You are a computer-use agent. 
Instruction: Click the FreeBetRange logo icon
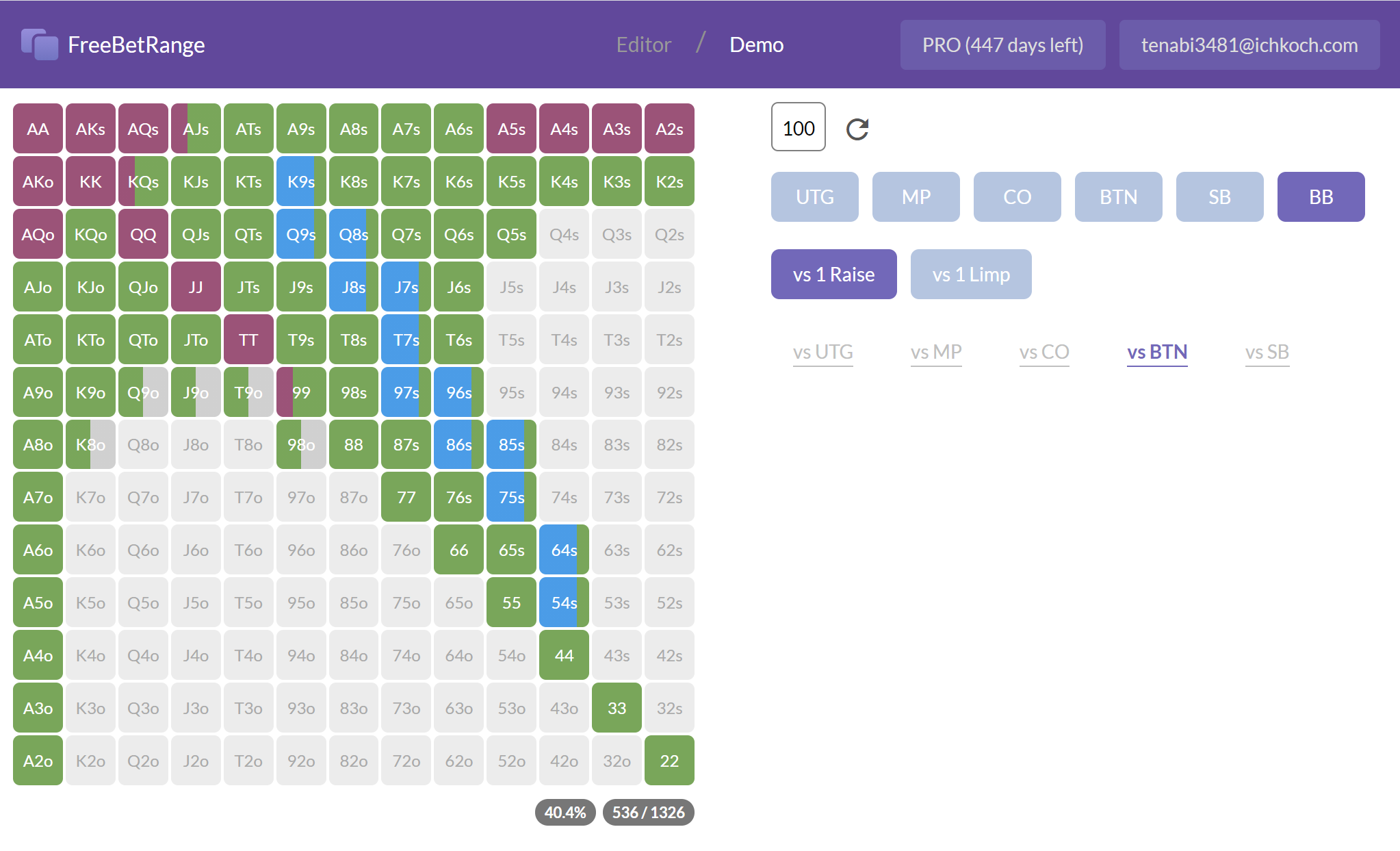click(x=39, y=45)
